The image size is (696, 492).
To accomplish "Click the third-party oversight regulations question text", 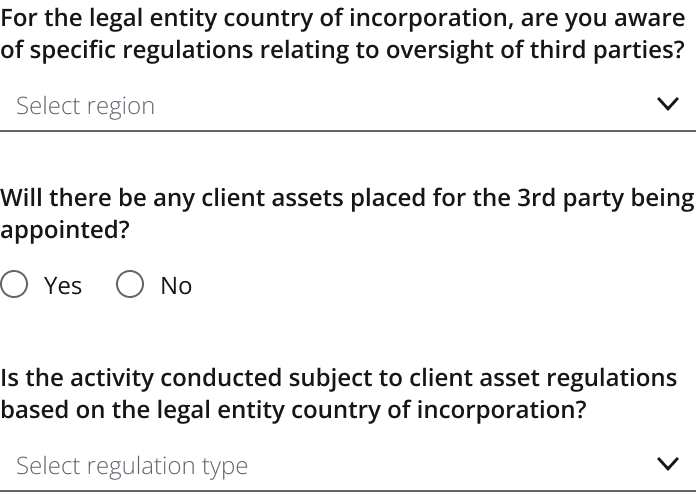I will pyautogui.click(x=342, y=33).
